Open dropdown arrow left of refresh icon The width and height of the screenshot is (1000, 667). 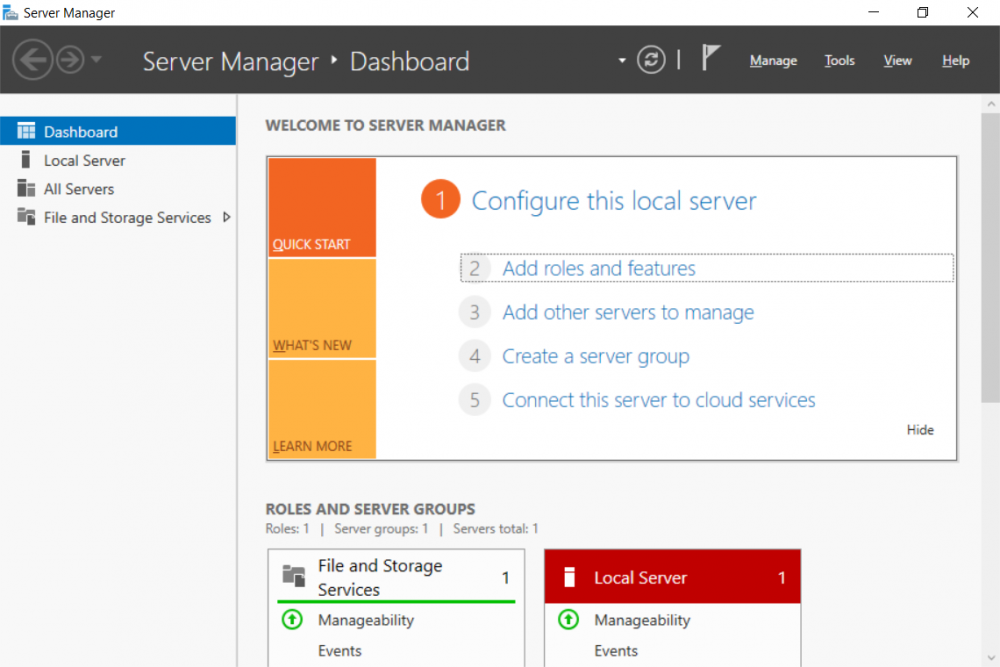[x=621, y=61]
